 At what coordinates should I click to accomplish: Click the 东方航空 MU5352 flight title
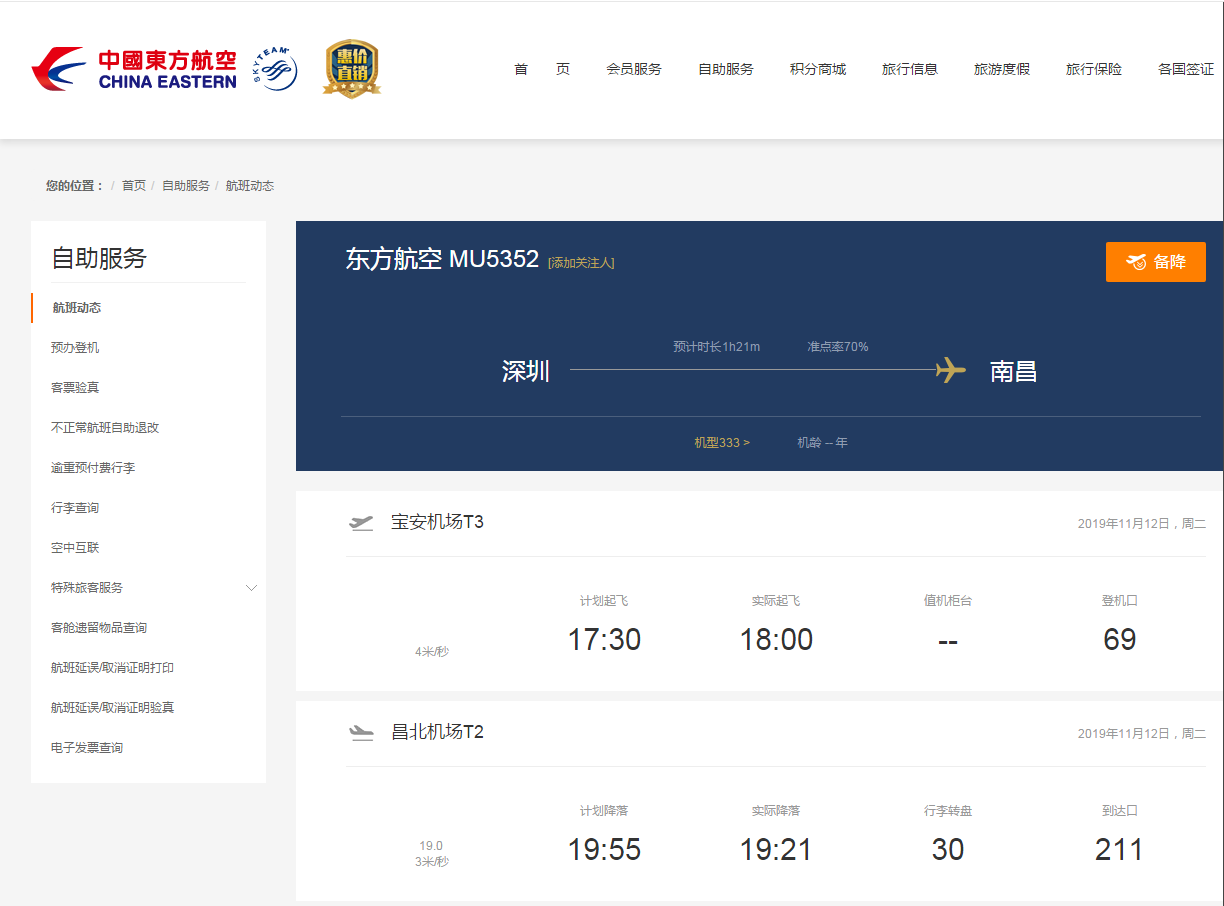click(443, 260)
